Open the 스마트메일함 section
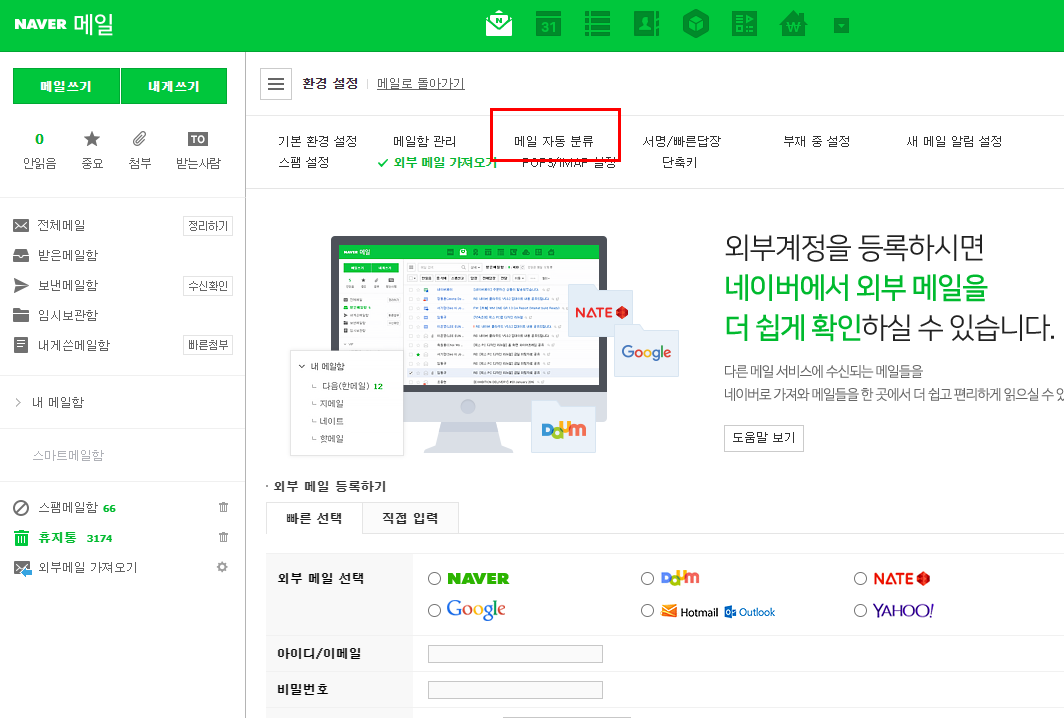 [x=68, y=455]
